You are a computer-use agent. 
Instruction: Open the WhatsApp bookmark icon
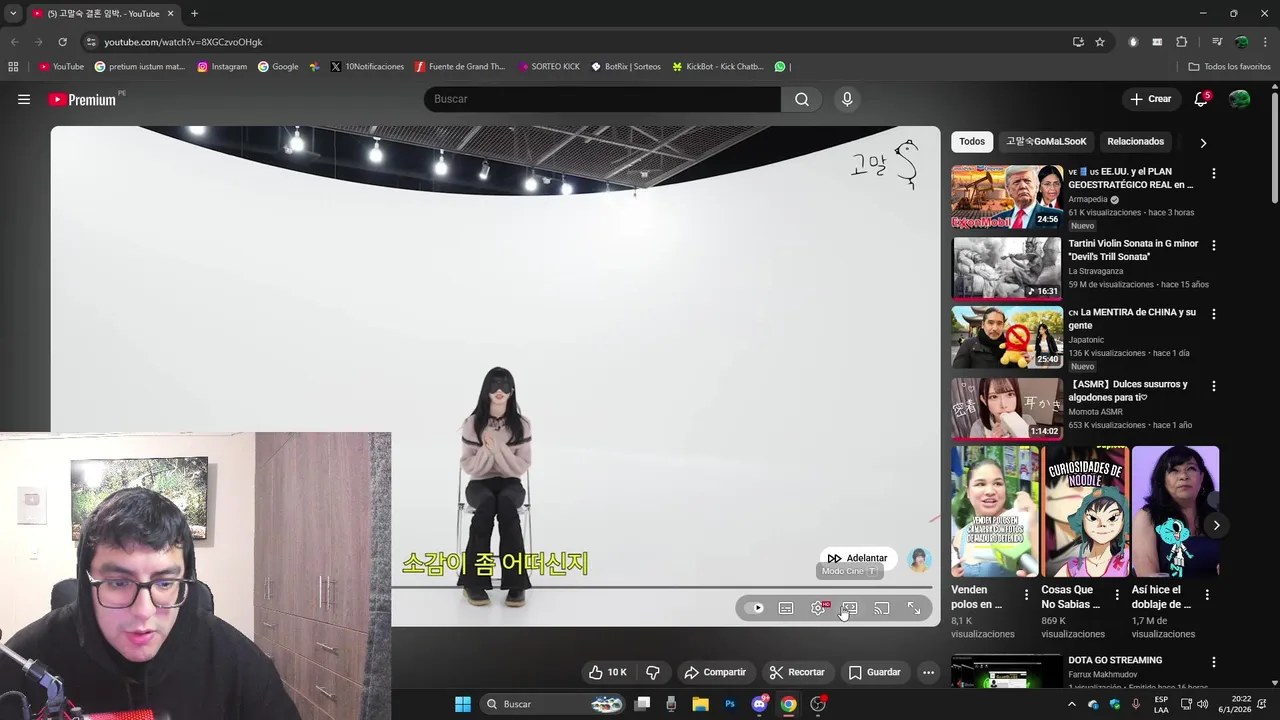pos(780,66)
